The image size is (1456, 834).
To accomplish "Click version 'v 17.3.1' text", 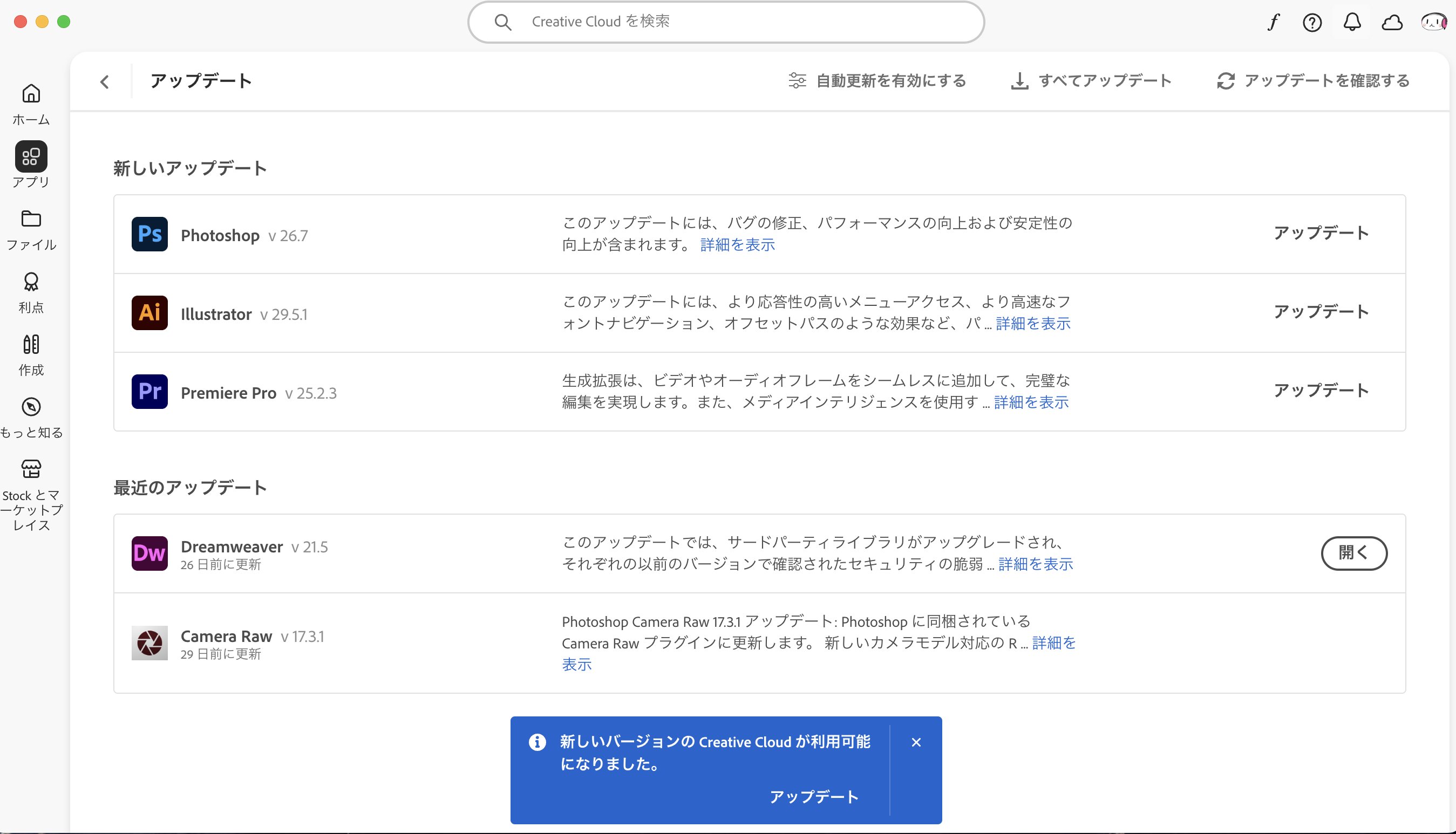I will [303, 637].
